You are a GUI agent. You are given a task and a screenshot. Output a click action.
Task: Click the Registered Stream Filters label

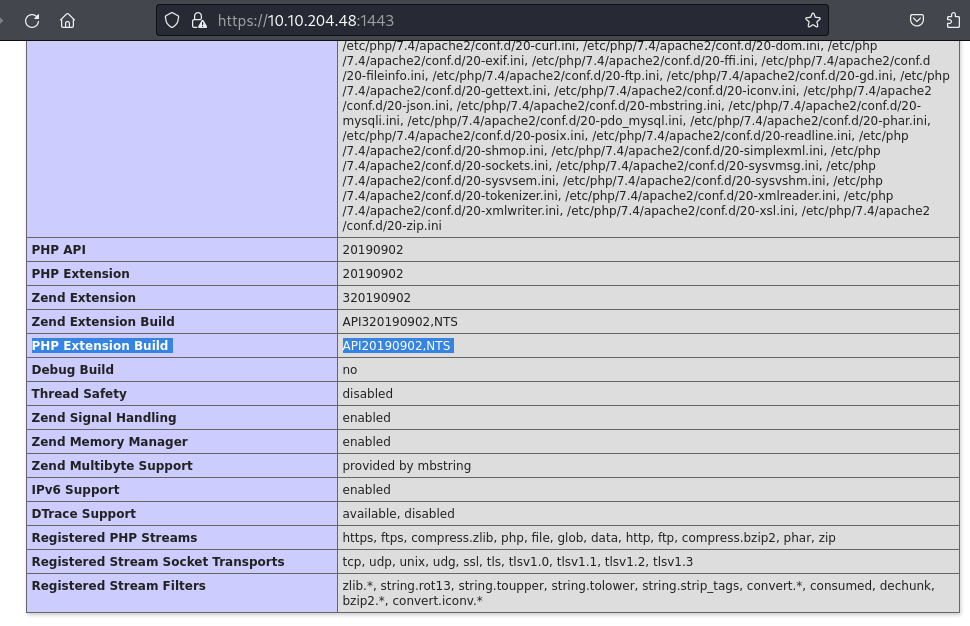pyautogui.click(x=118, y=586)
